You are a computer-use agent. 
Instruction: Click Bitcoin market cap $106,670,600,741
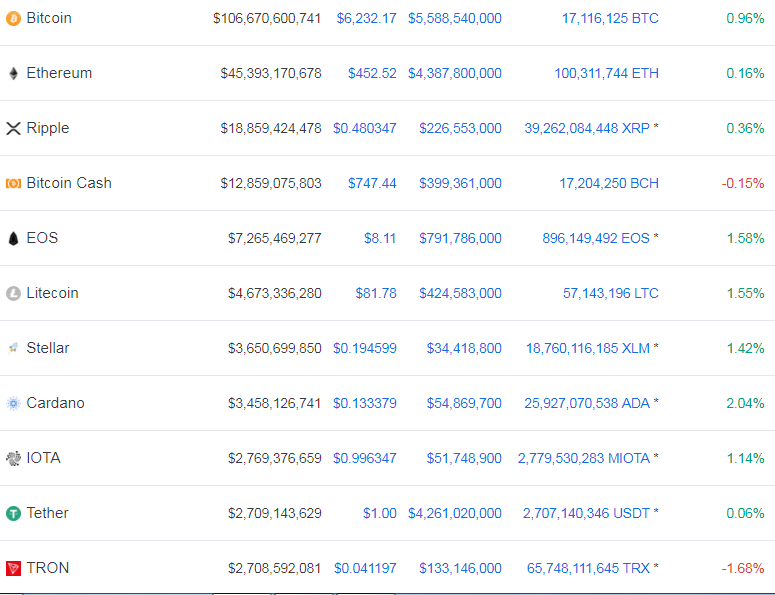click(x=267, y=19)
